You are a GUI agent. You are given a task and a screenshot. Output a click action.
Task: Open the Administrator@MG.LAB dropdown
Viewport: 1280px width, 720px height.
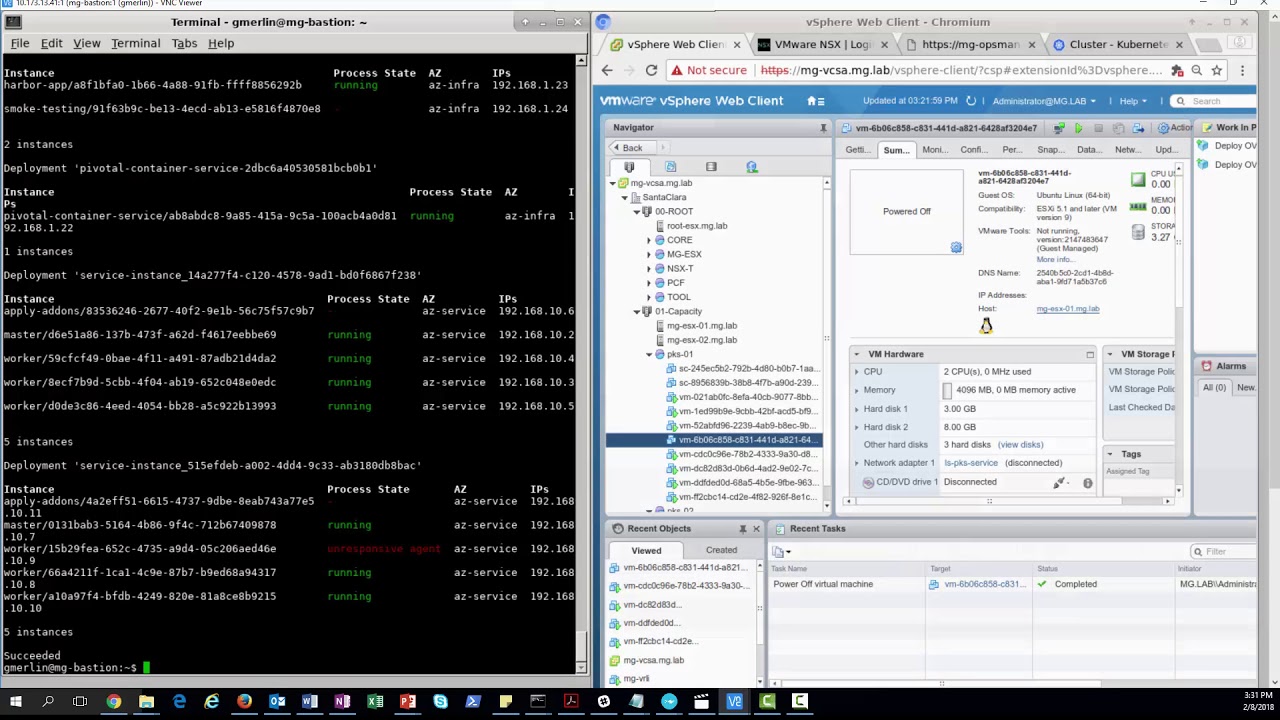1043,101
